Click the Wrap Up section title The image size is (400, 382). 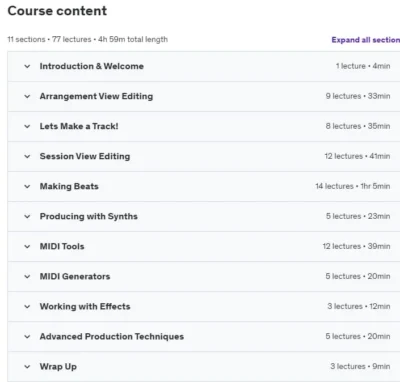(58, 367)
